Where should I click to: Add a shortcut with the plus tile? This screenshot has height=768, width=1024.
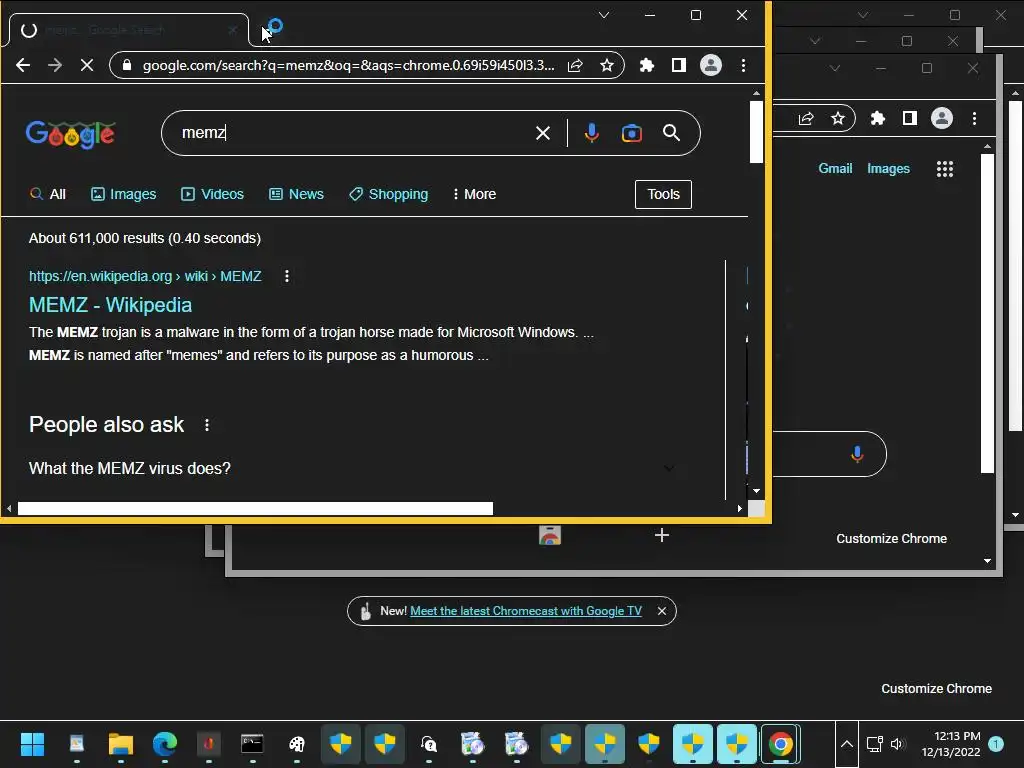(x=662, y=536)
